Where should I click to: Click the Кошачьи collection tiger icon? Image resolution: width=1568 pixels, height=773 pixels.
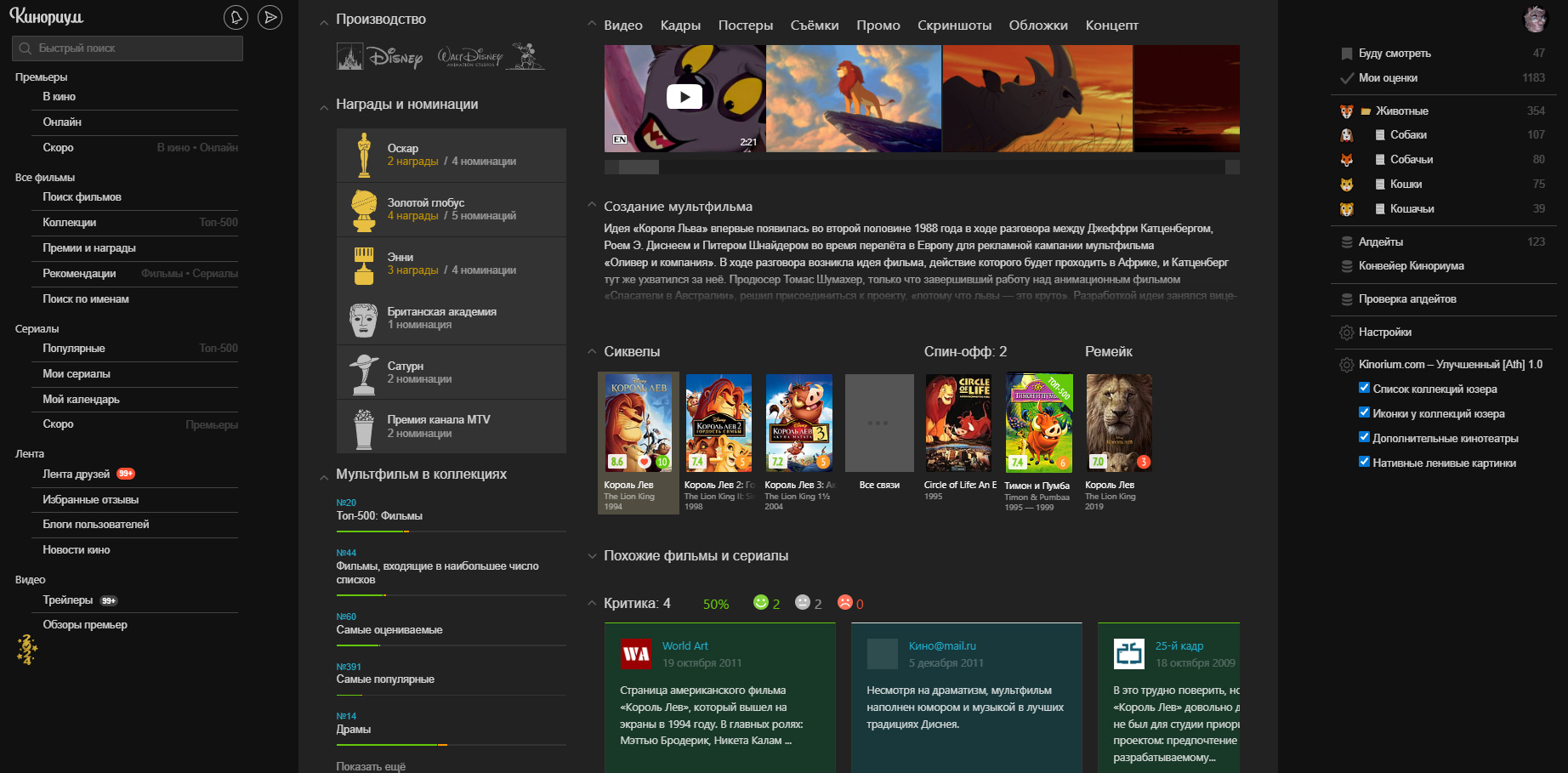[x=1347, y=209]
